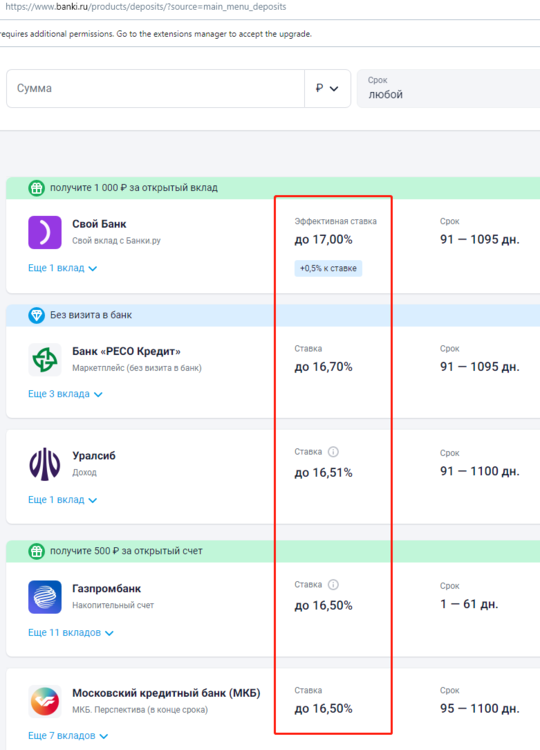Click the info icon next to Уралсиб Ставка
The image size is (540, 750).
[x=333, y=452]
